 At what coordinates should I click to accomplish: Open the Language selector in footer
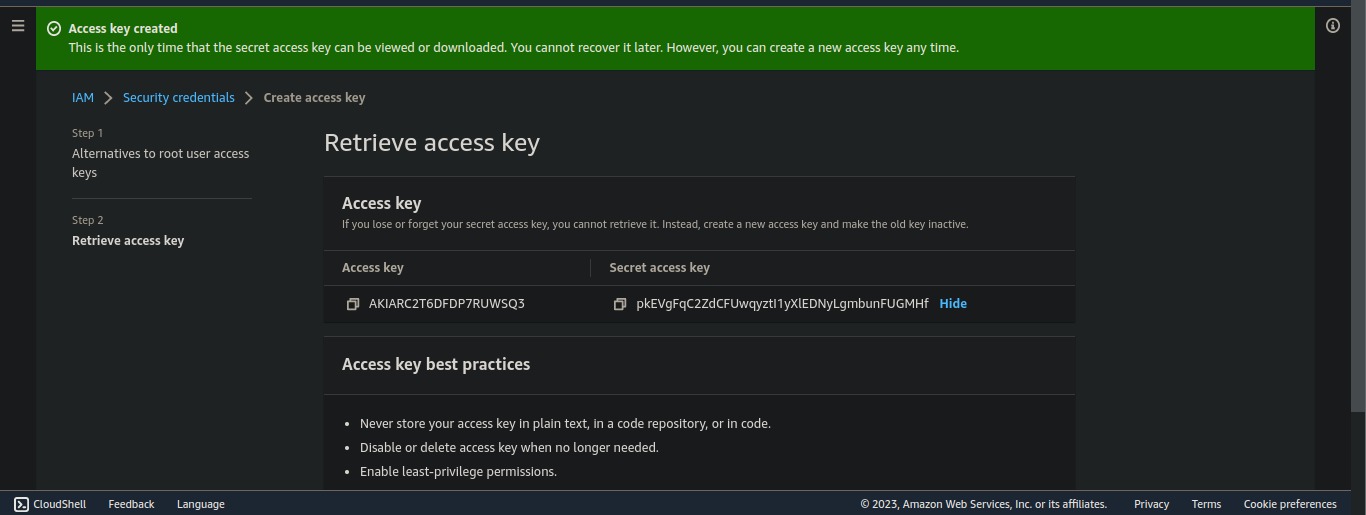coord(200,504)
